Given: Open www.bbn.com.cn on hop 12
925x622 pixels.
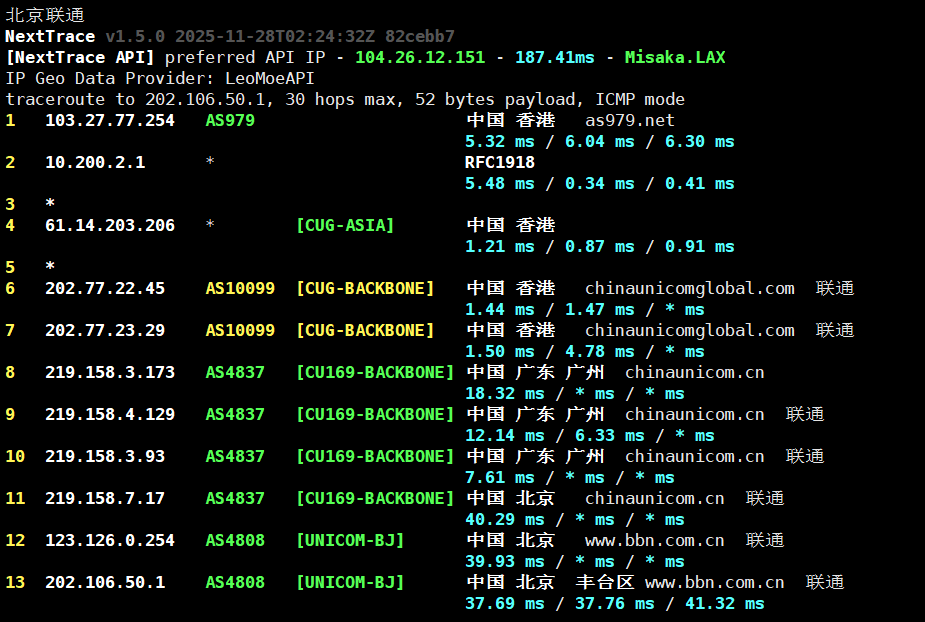Looking at the screenshot, I should click(654, 540).
